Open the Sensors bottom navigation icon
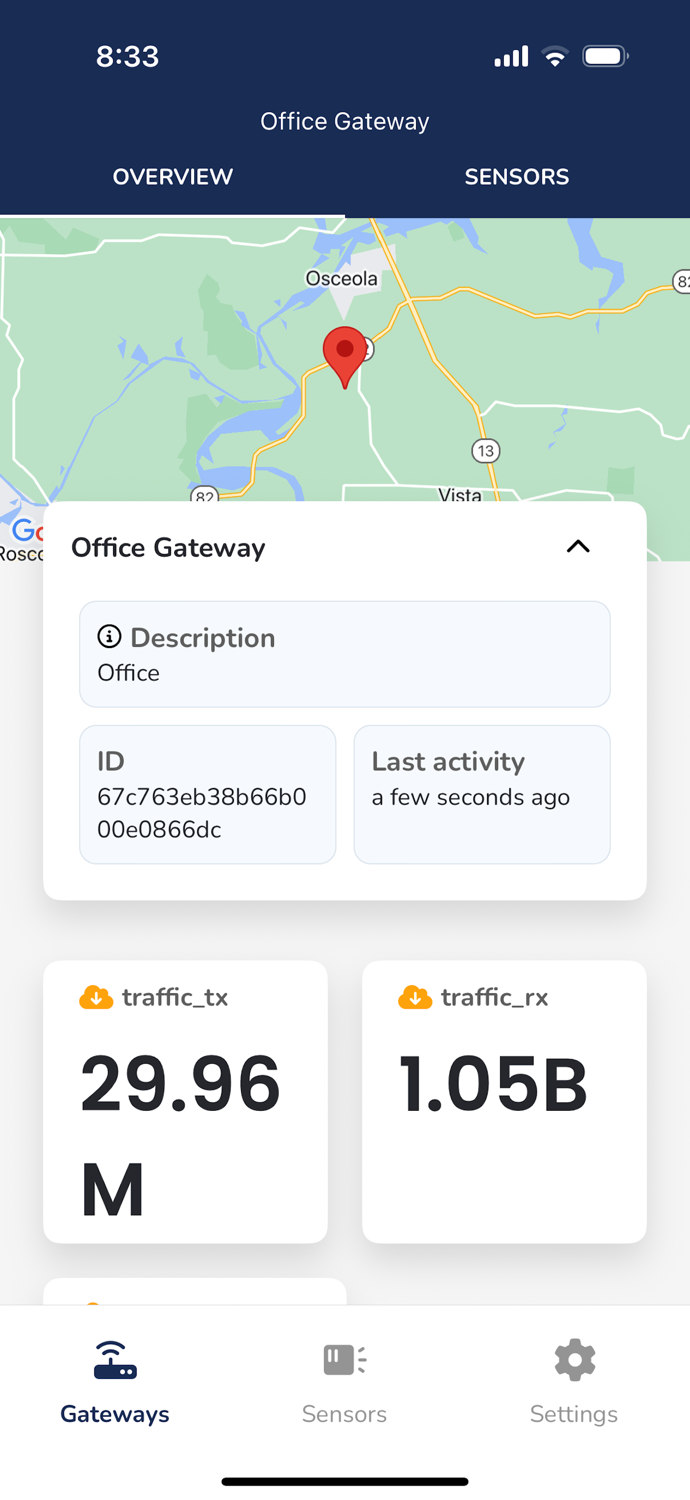690x1500 pixels. 345,1360
